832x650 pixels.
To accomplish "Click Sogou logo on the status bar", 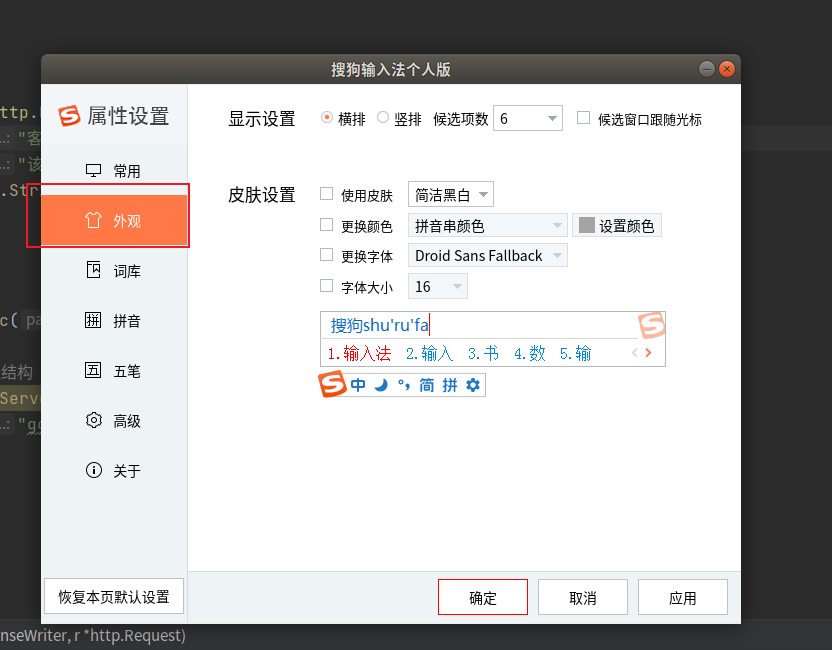I will point(332,384).
